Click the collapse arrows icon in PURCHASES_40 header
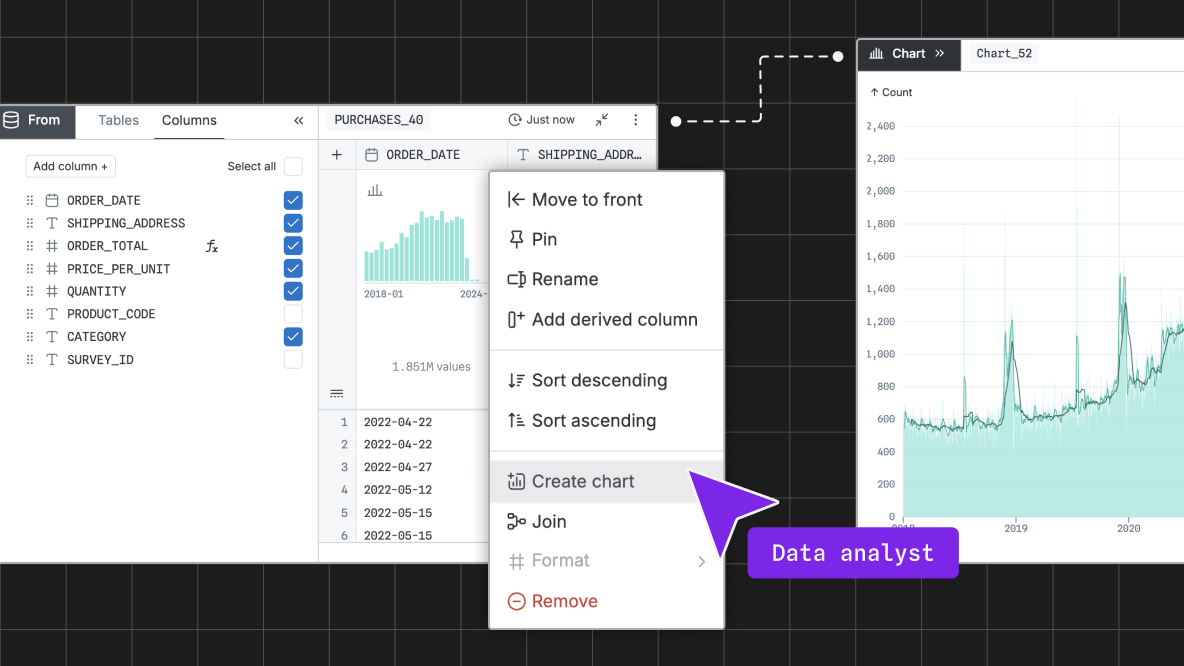This screenshot has width=1184, height=666. click(601, 120)
